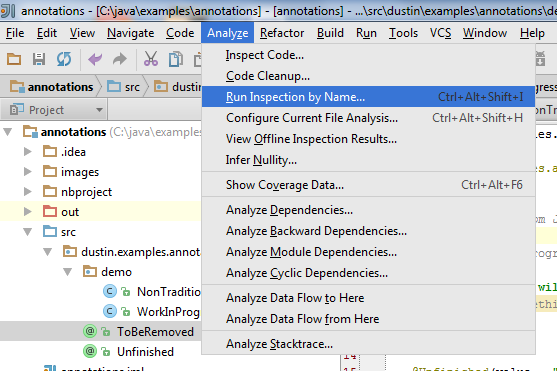The width and height of the screenshot is (557, 371).
Task: Choose Analyze Data Flow from Here
Action: [368, 319]
